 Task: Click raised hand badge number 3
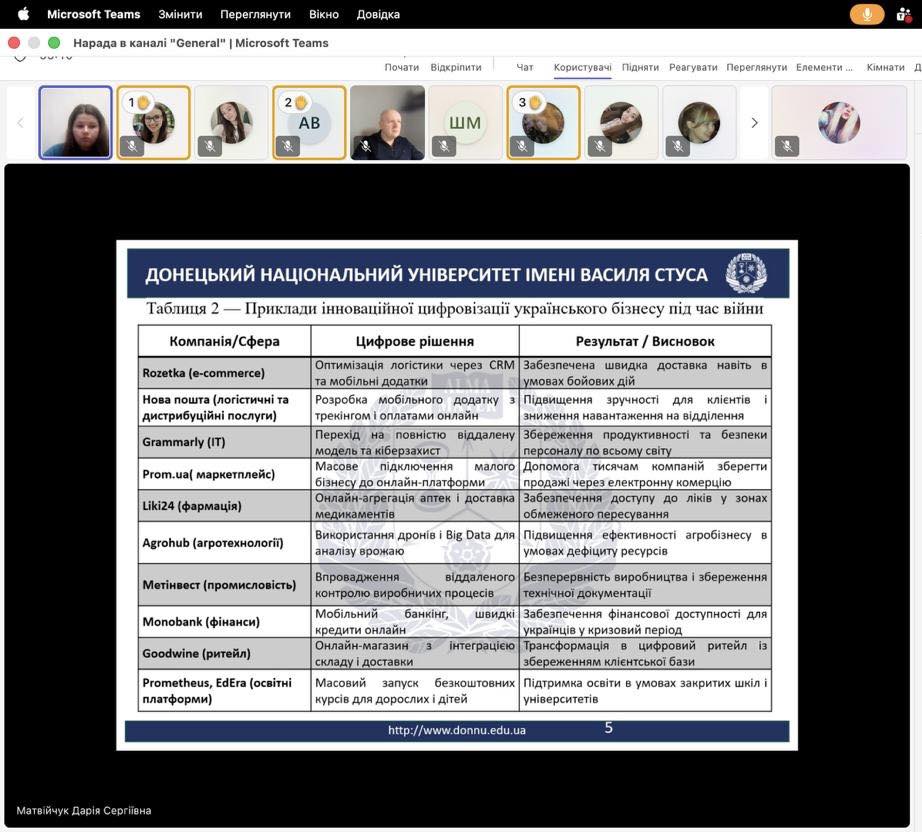(528, 102)
